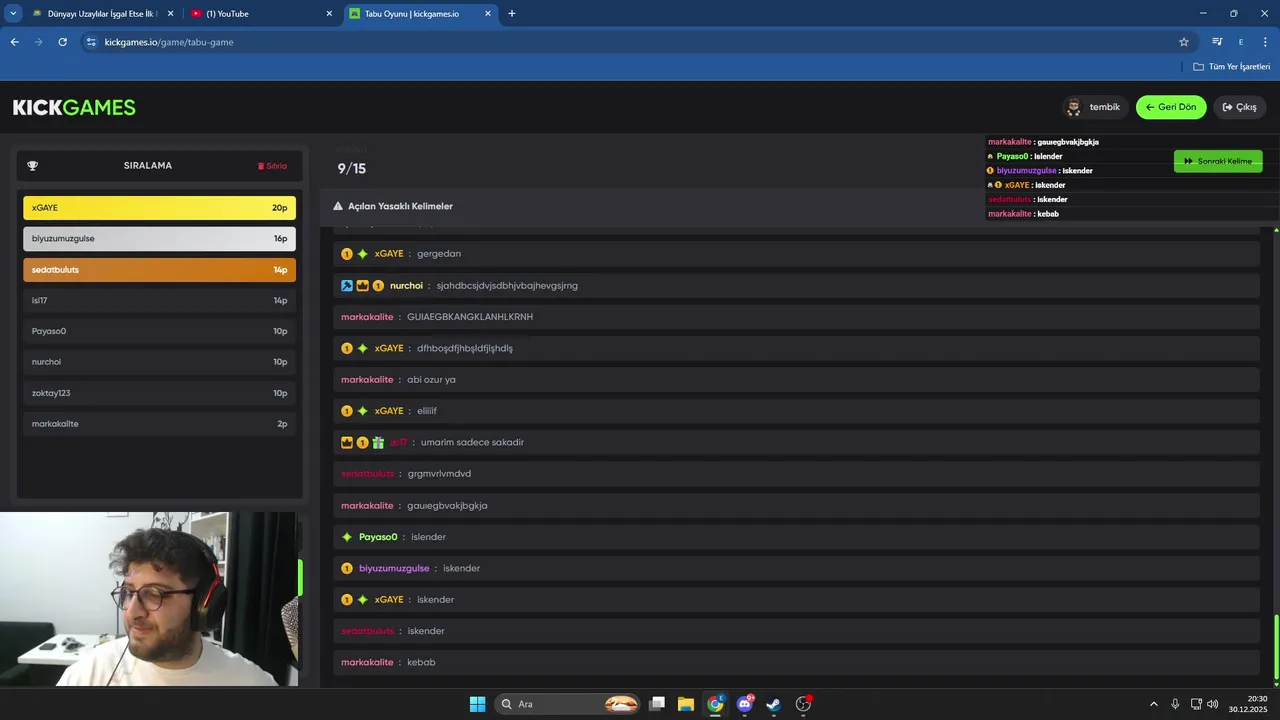Select xGAYE 20p ranking row
The image size is (1280, 720).
pyautogui.click(x=160, y=208)
